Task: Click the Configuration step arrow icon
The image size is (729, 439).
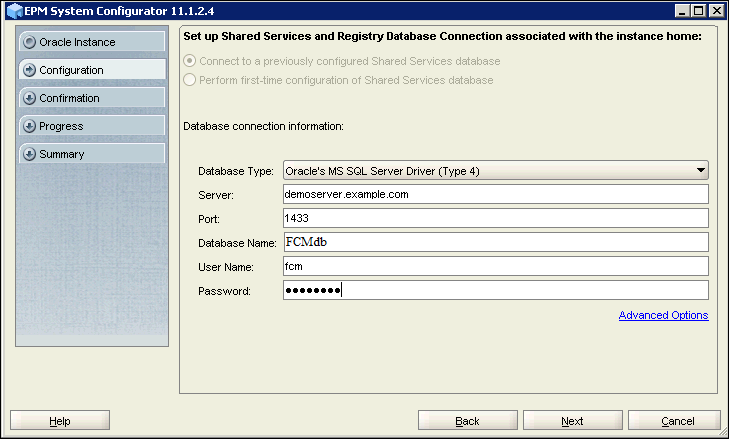Action: point(29,71)
